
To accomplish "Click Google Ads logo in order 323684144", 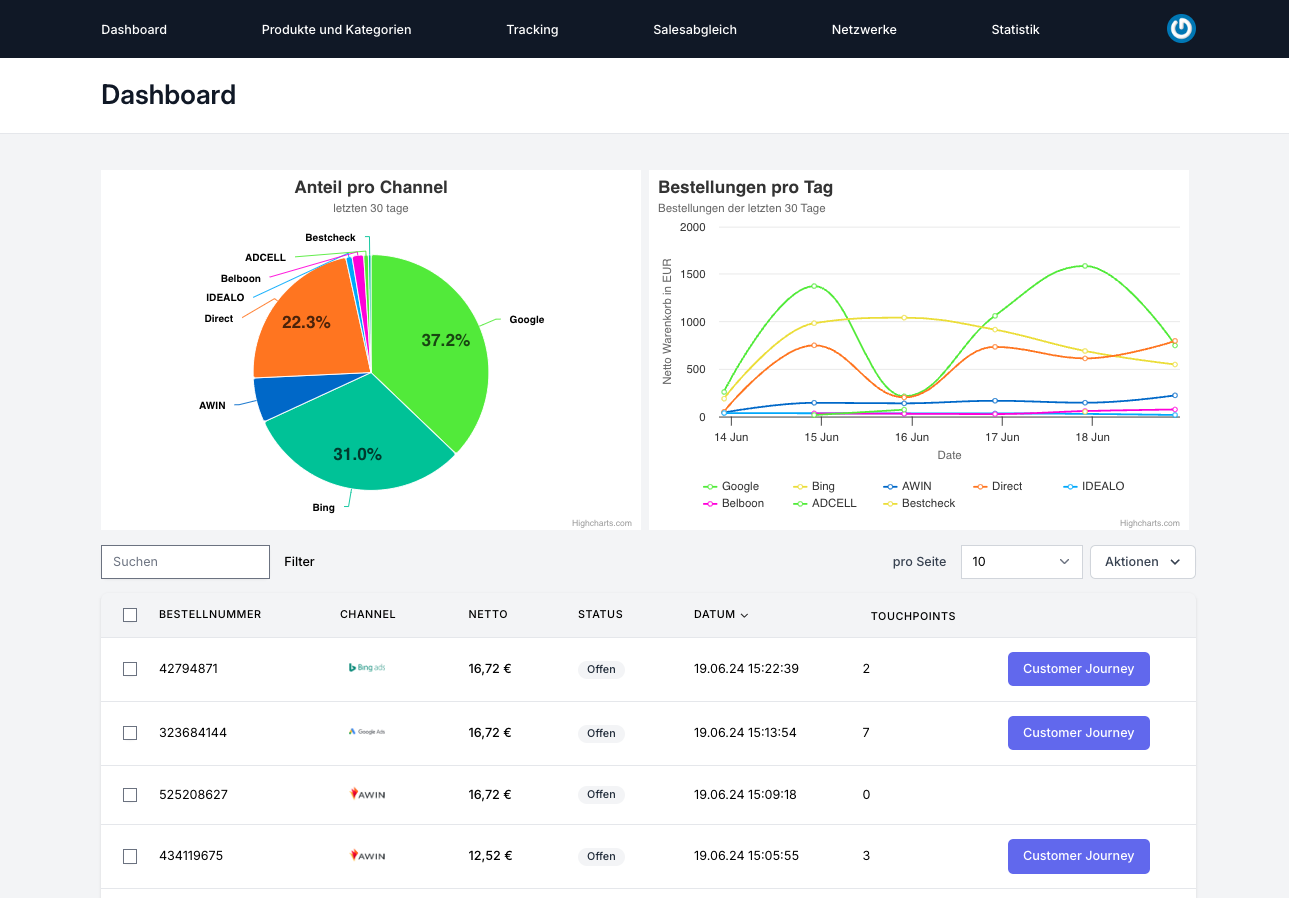I will coord(367,732).
